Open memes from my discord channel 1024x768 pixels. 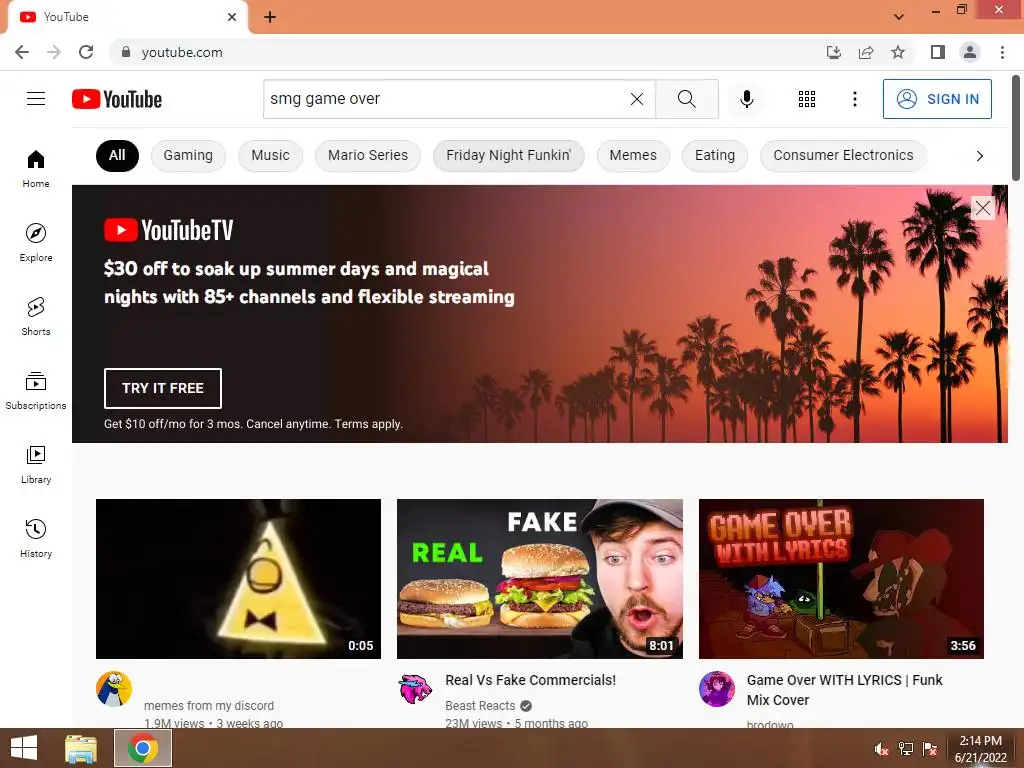[x=209, y=705]
